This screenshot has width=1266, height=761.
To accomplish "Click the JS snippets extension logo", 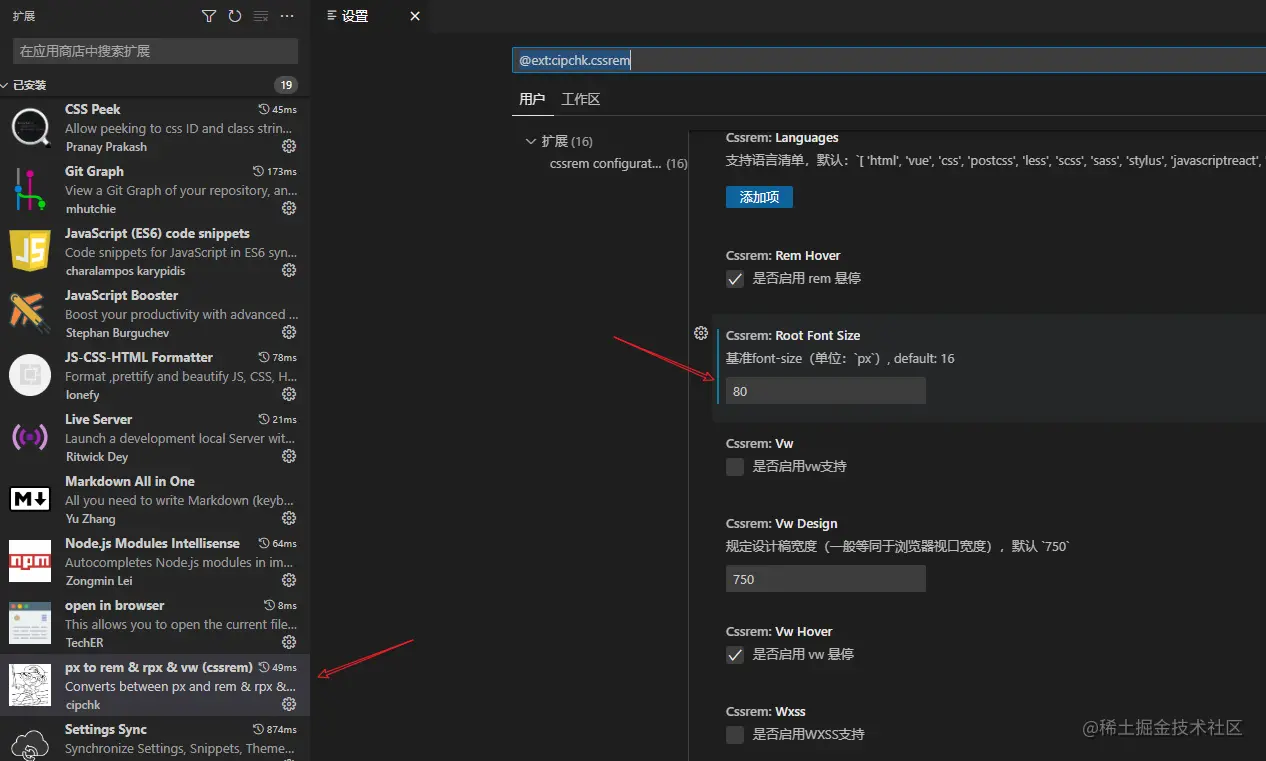I will (x=30, y=251).
